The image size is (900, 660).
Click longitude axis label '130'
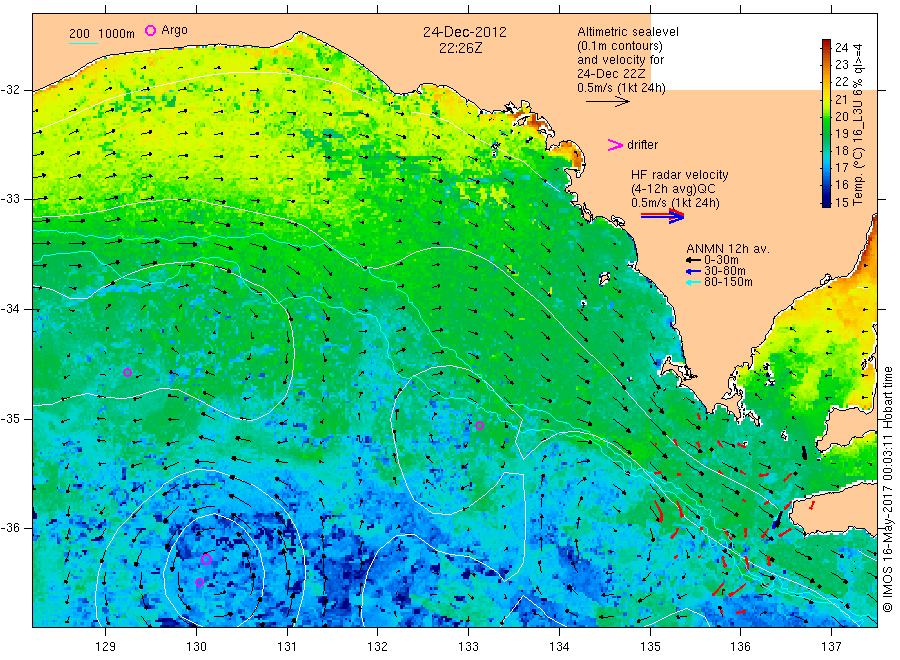[x=196, y=647]
